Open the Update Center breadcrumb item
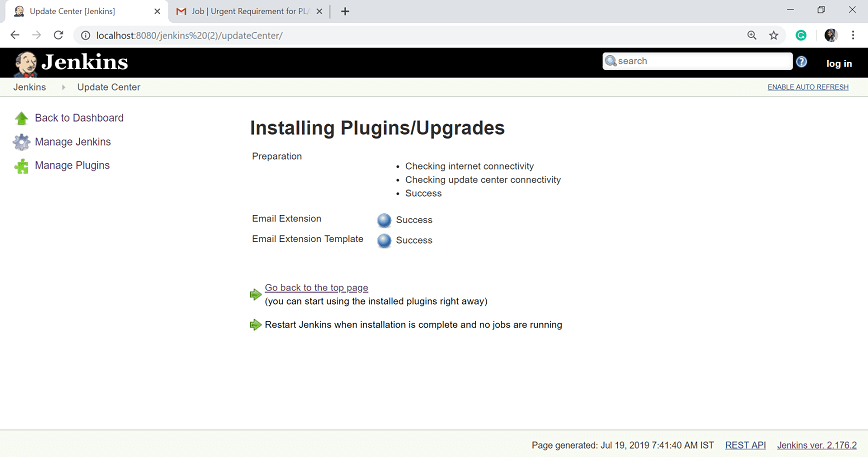Screen dimensions: 868x457 [x=108, y=87]
